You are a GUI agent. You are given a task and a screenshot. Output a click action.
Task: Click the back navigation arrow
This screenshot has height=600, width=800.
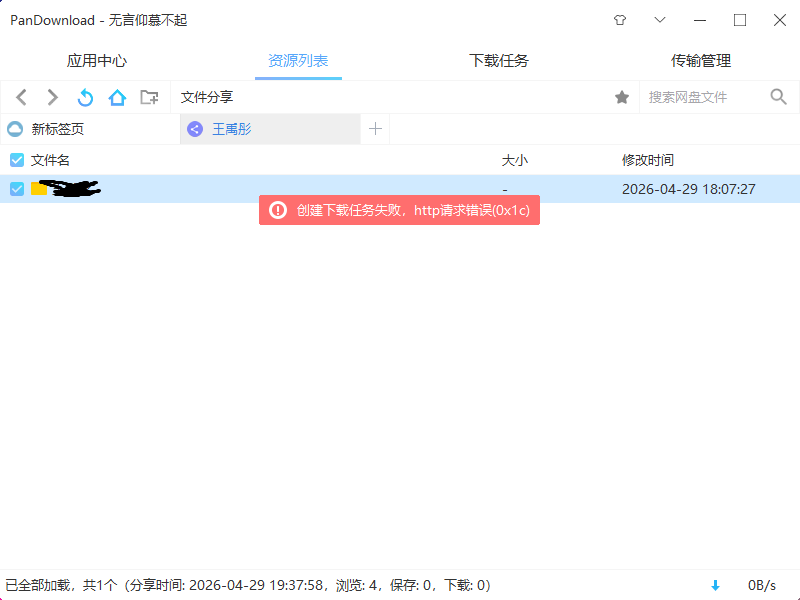[x=21, y=97]
